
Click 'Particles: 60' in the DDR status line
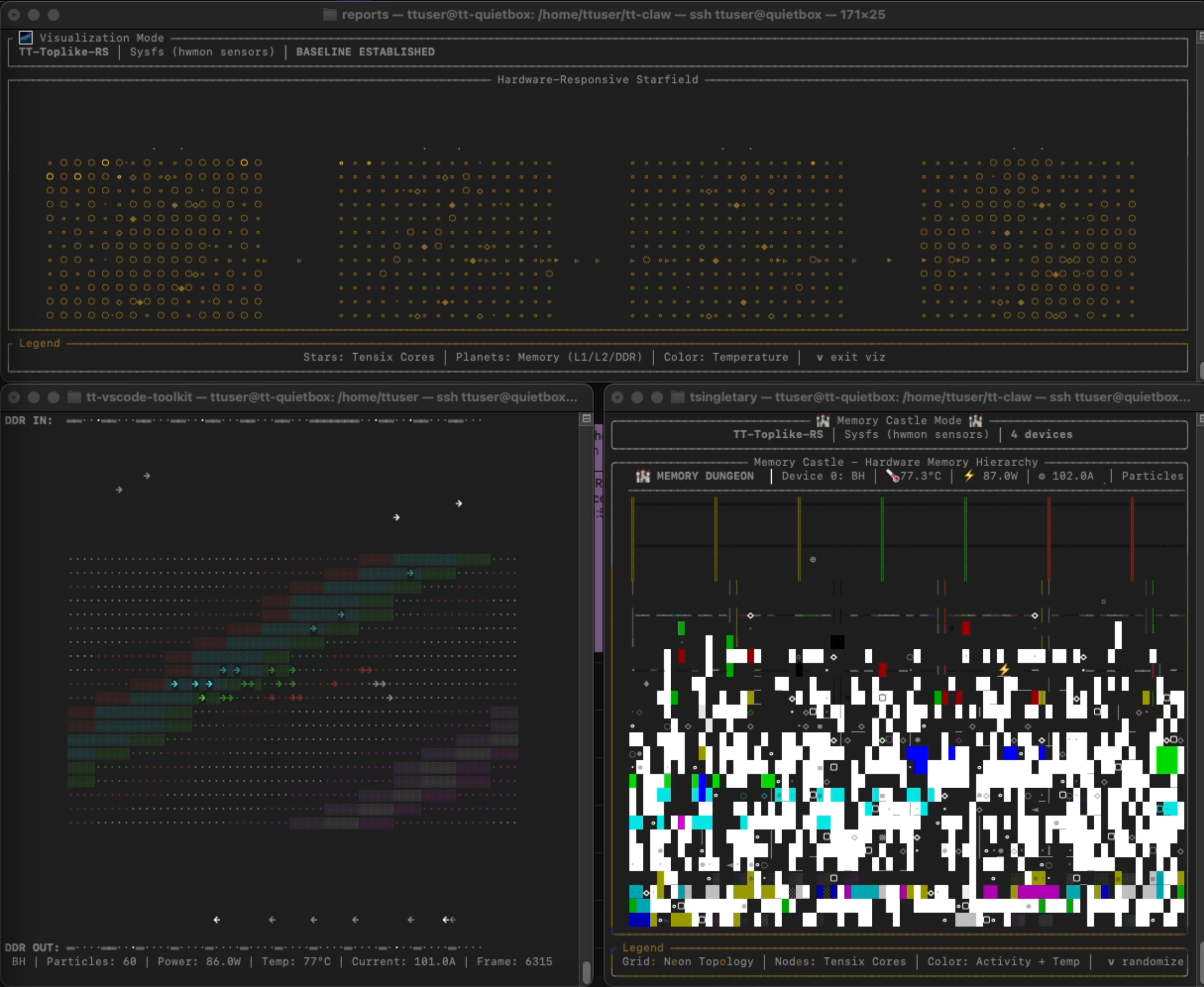91,961
